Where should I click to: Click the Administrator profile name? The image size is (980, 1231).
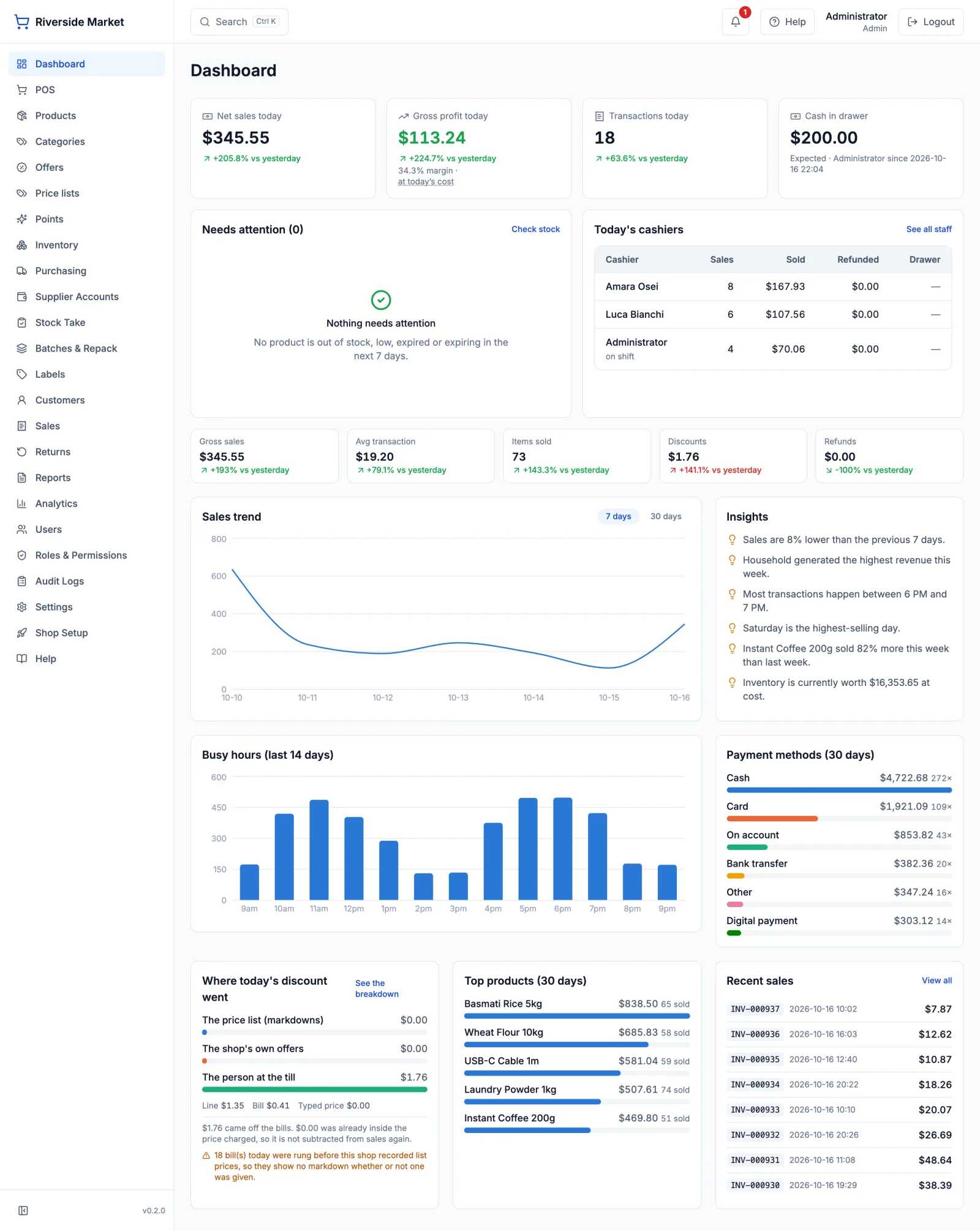point(856,17)
